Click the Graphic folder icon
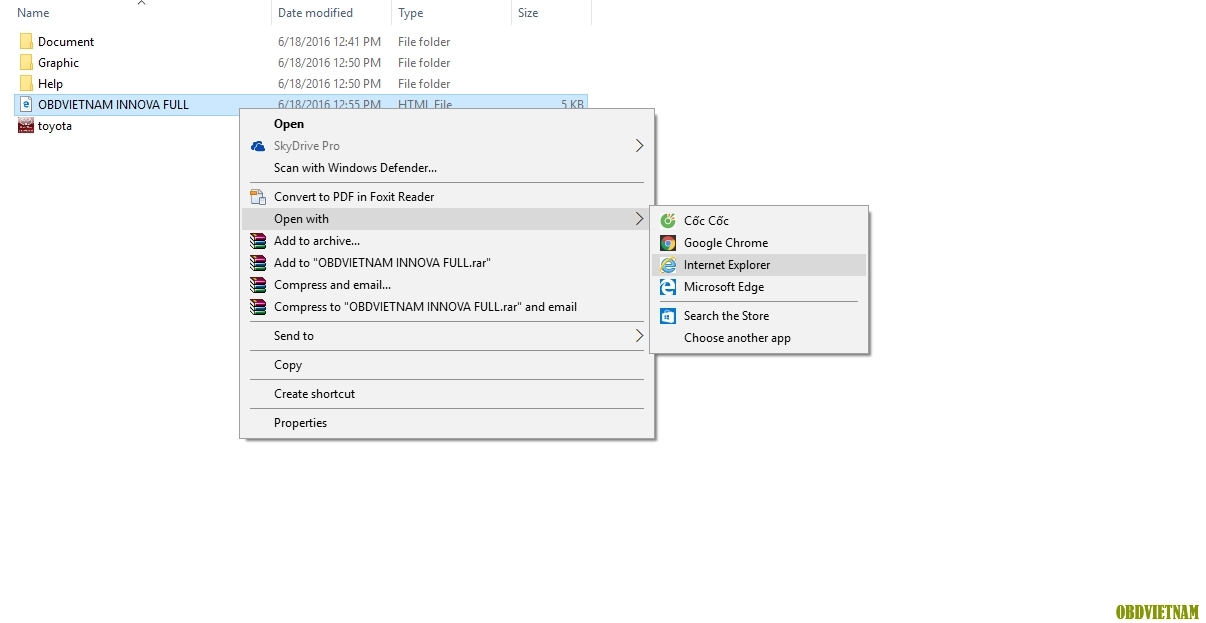 coord(26,62)
